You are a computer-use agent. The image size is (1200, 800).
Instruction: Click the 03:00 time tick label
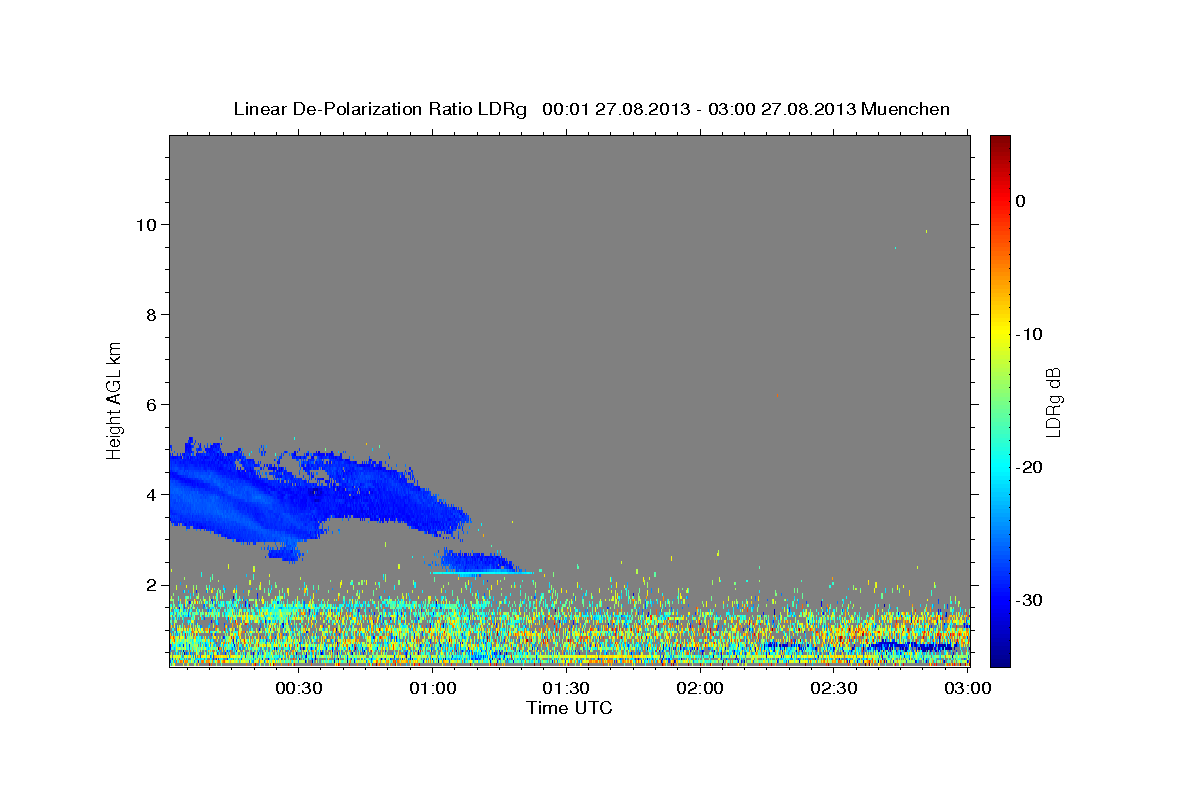[x=967, y=688]
